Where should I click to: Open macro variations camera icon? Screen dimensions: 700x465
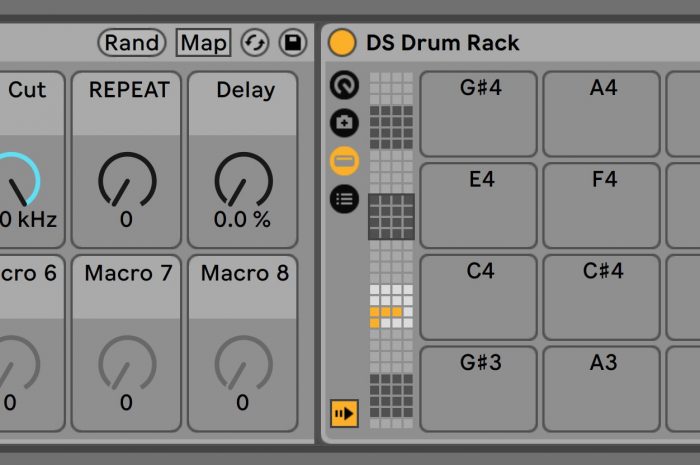click(344, 122)
